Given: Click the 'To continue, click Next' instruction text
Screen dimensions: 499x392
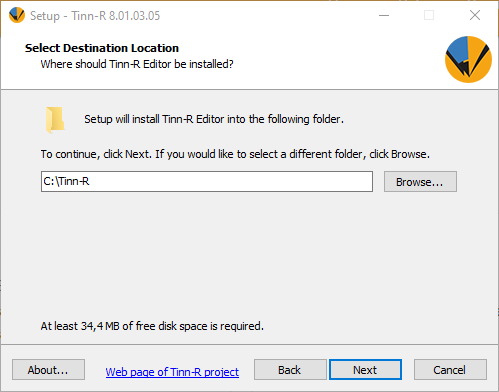Looking at the screenshot, I should tap(235, 154).
